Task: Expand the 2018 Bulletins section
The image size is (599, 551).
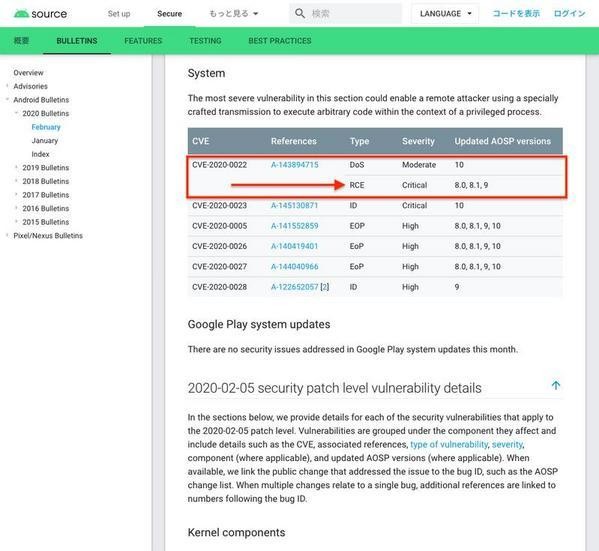Action: click(16, 181)
